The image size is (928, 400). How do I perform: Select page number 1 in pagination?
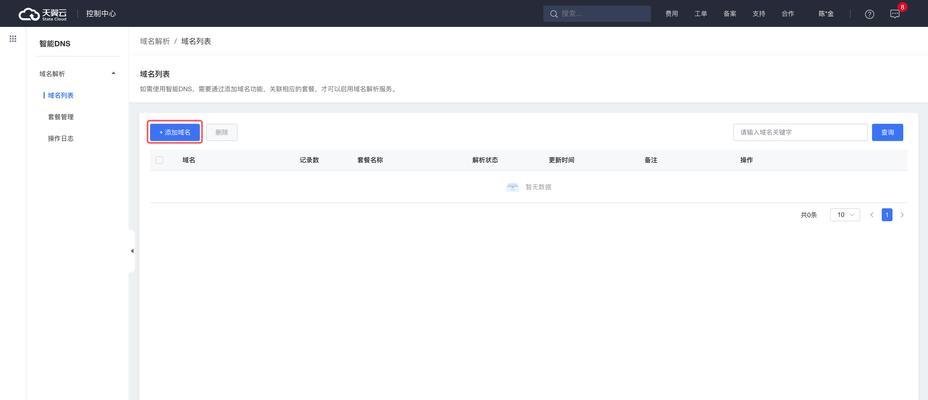(x=887, y=215)
